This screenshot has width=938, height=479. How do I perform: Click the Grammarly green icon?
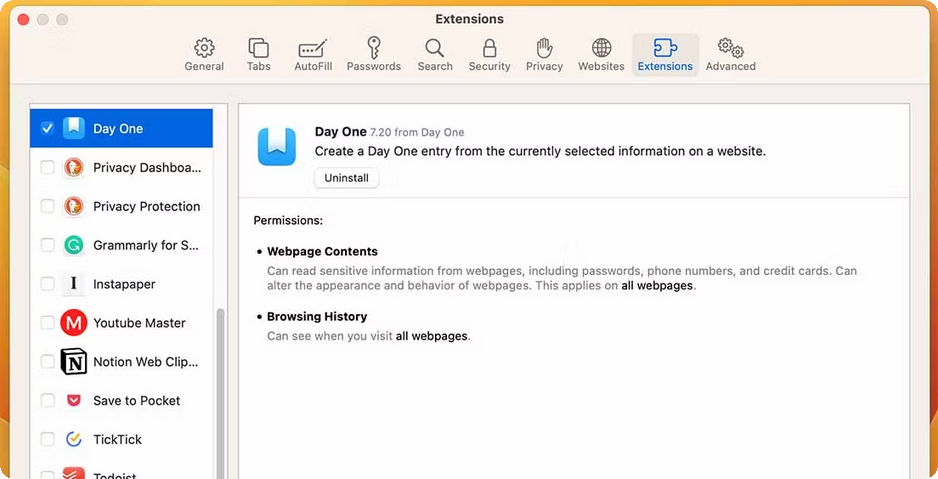pos(74,245)
